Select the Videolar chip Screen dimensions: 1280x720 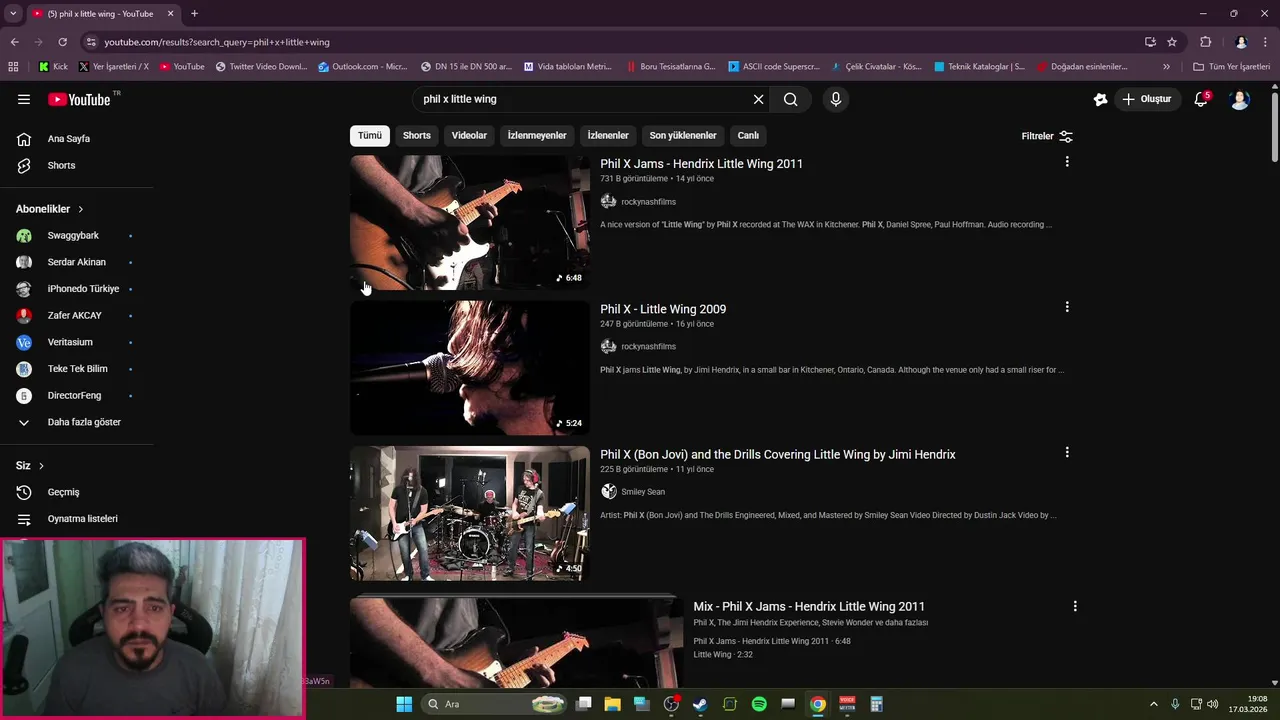[x=469, y=135]
